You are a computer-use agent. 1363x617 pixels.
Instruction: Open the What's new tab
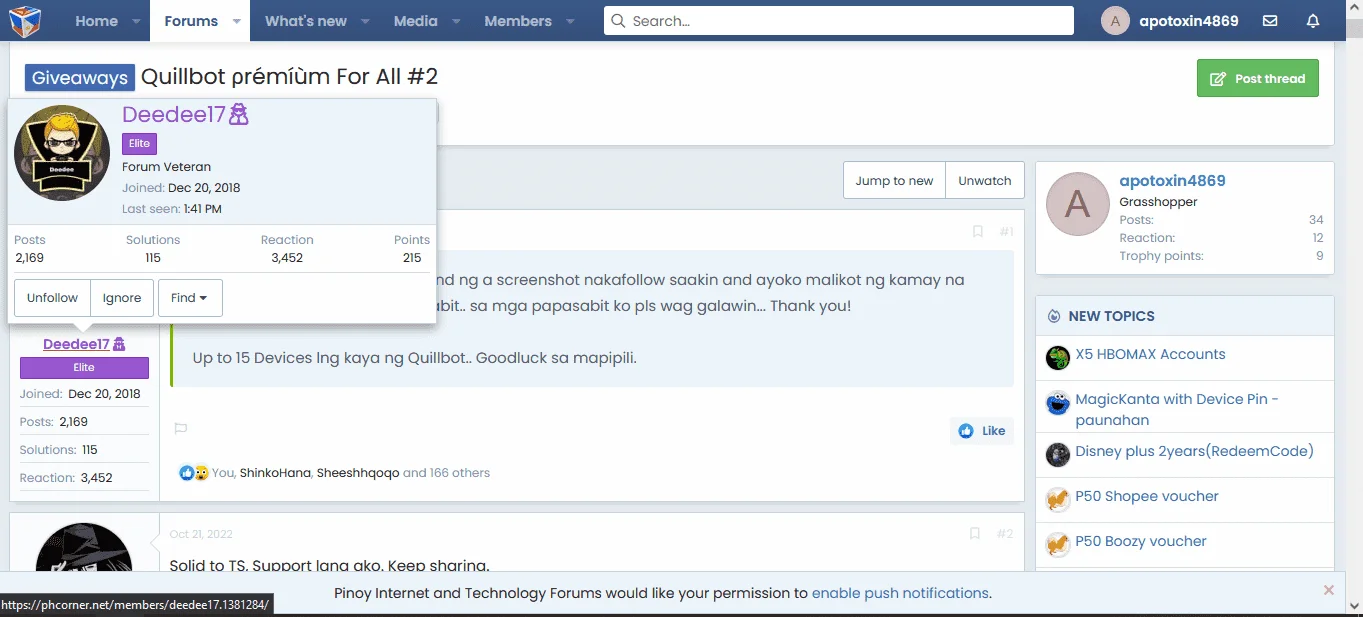(x=306, y=21)
